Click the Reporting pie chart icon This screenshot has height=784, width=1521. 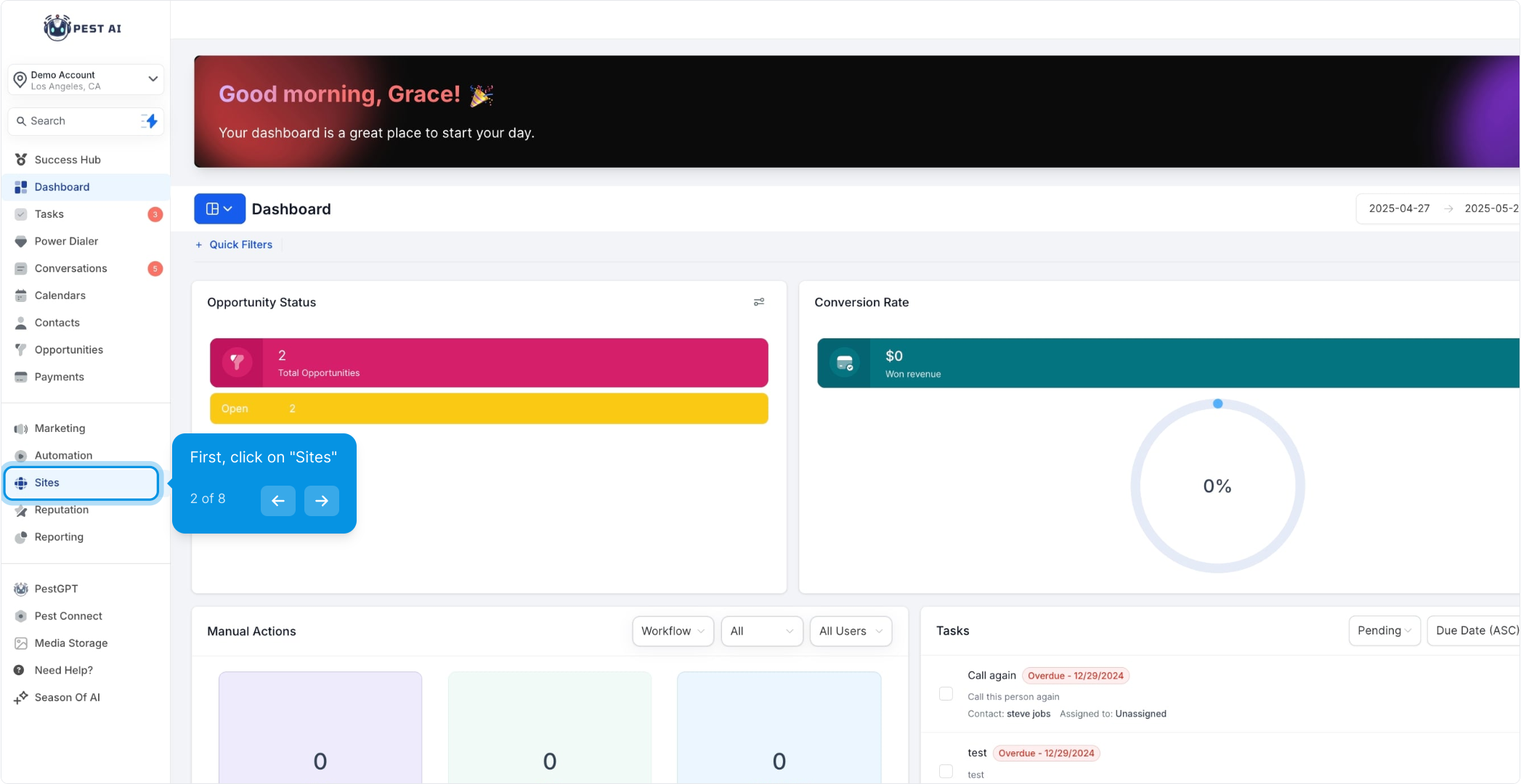21,537
